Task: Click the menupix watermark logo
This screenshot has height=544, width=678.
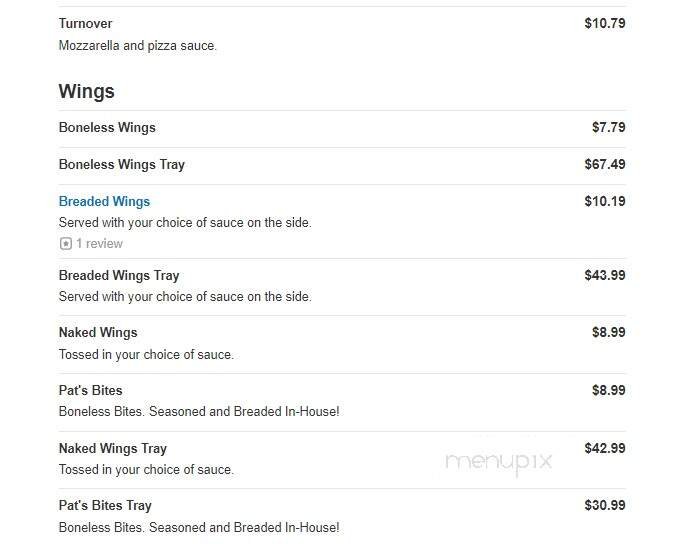Action: click(x=498, y=461)
